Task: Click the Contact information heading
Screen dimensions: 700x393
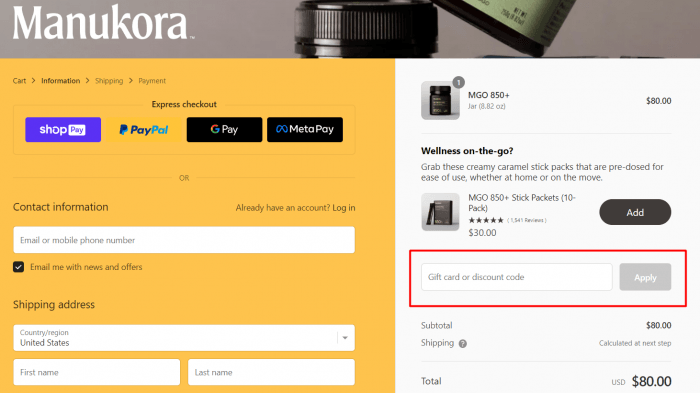Action: pos(61,207)
